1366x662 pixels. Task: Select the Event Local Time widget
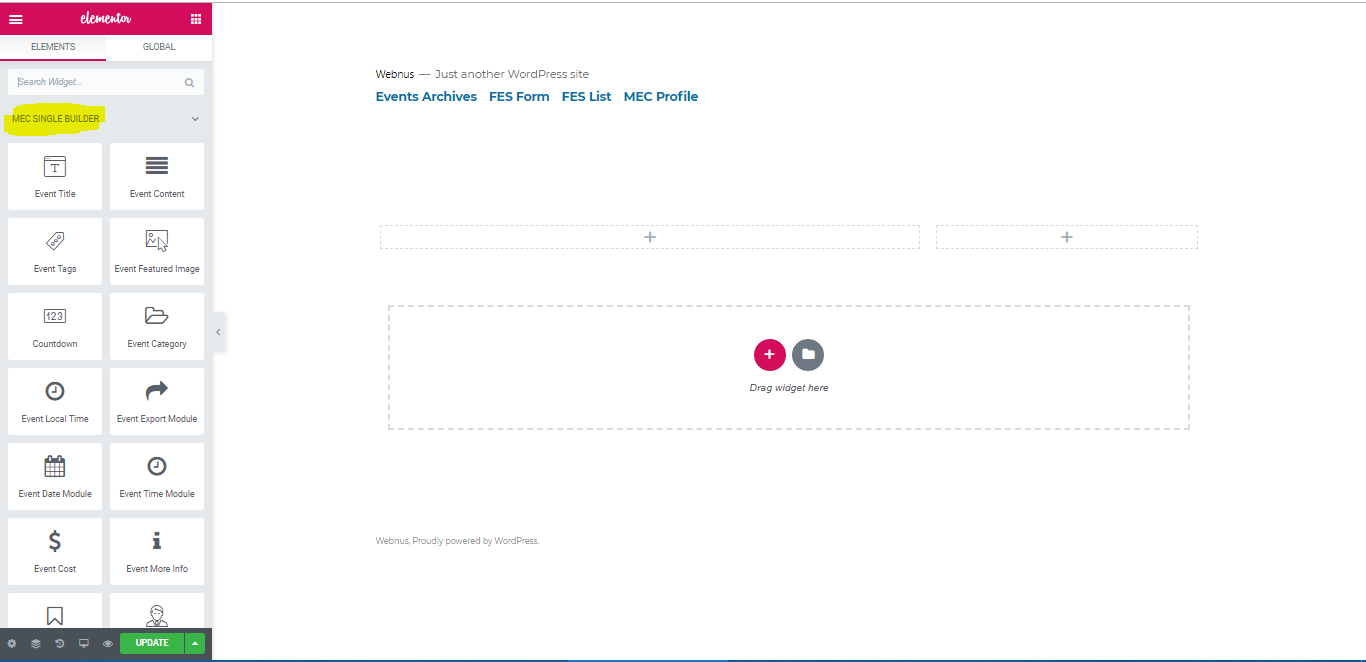(55, 402)
